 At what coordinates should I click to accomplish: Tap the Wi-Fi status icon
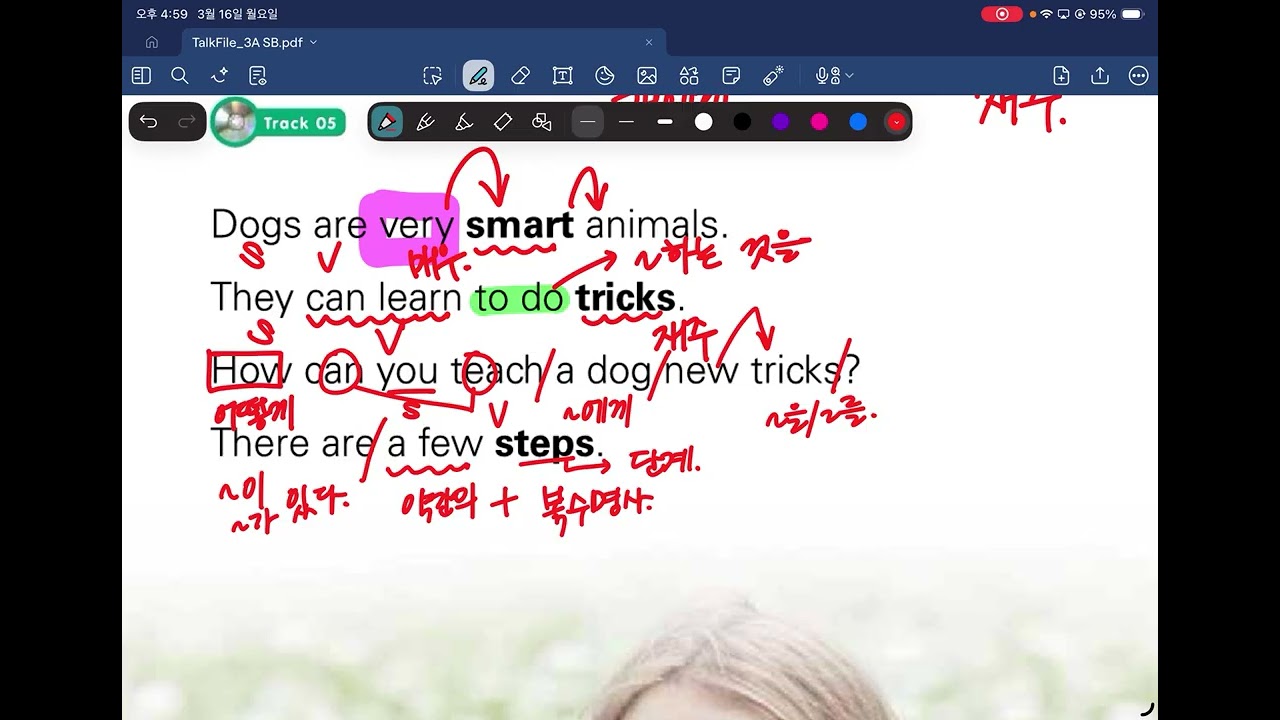point(1046,14)
